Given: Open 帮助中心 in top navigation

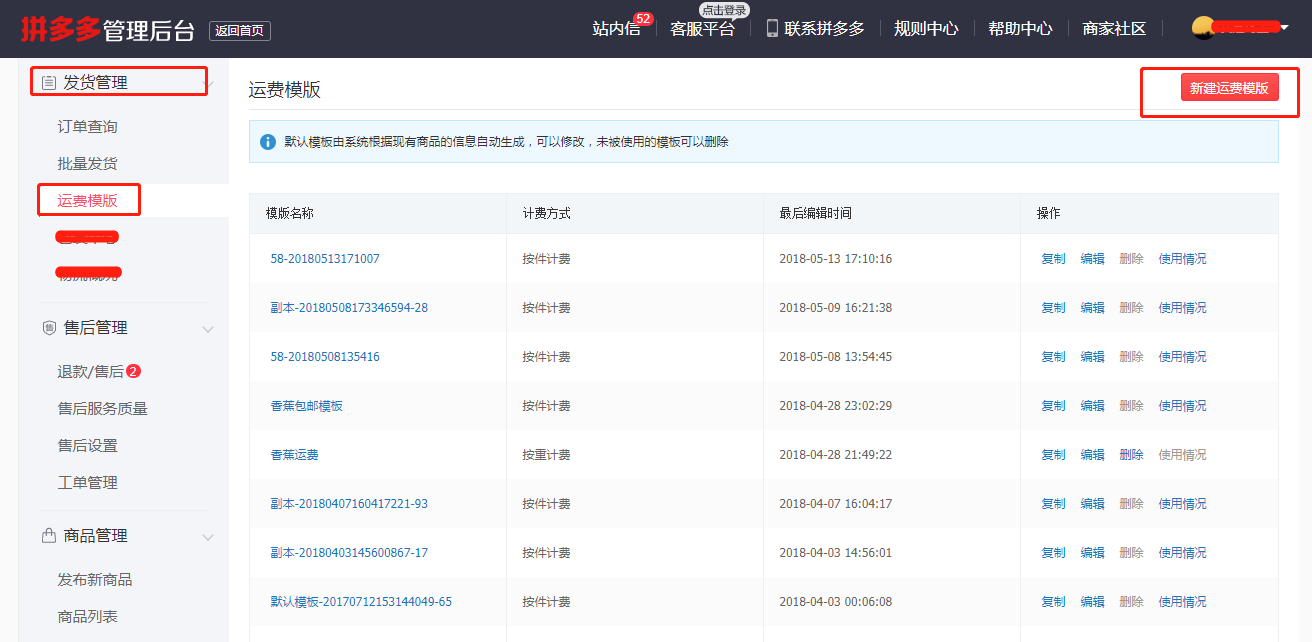Looking at the screenshot, I should tap(1020, 28).
